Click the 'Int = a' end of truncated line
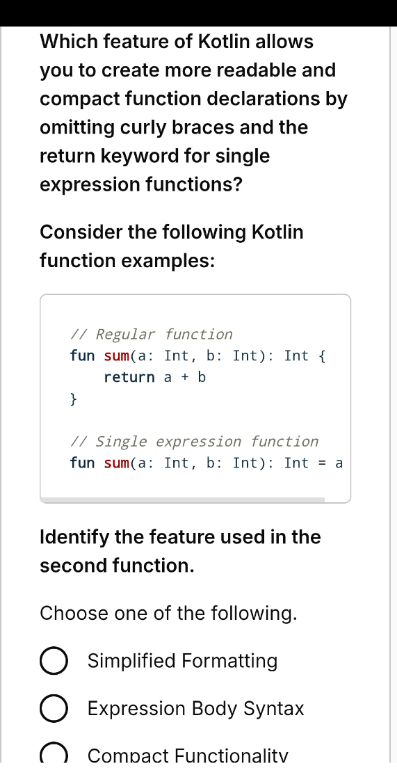The image size is (397, 768). (313, 463)
